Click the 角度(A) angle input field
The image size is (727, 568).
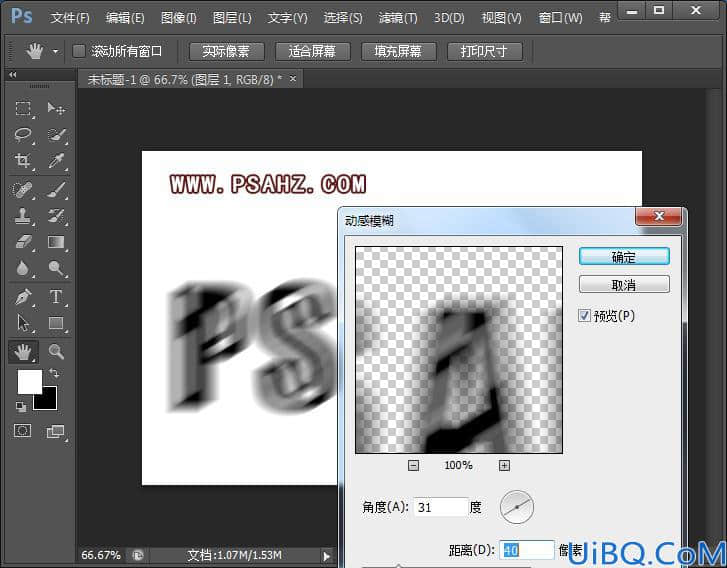(x=440, y=507)
